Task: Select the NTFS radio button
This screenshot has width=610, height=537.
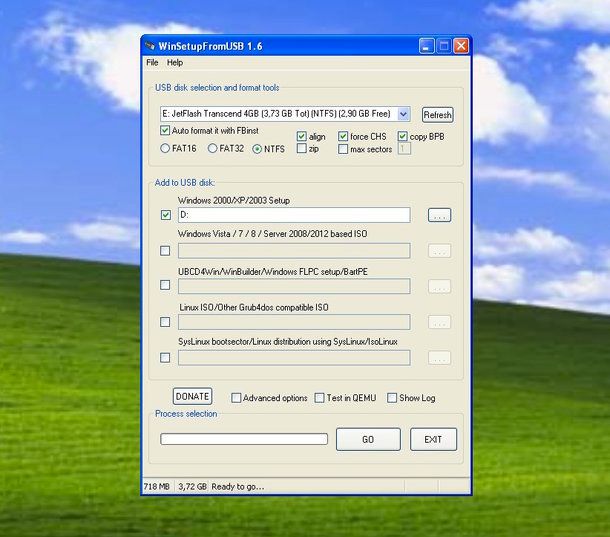Action: (257, 149)
